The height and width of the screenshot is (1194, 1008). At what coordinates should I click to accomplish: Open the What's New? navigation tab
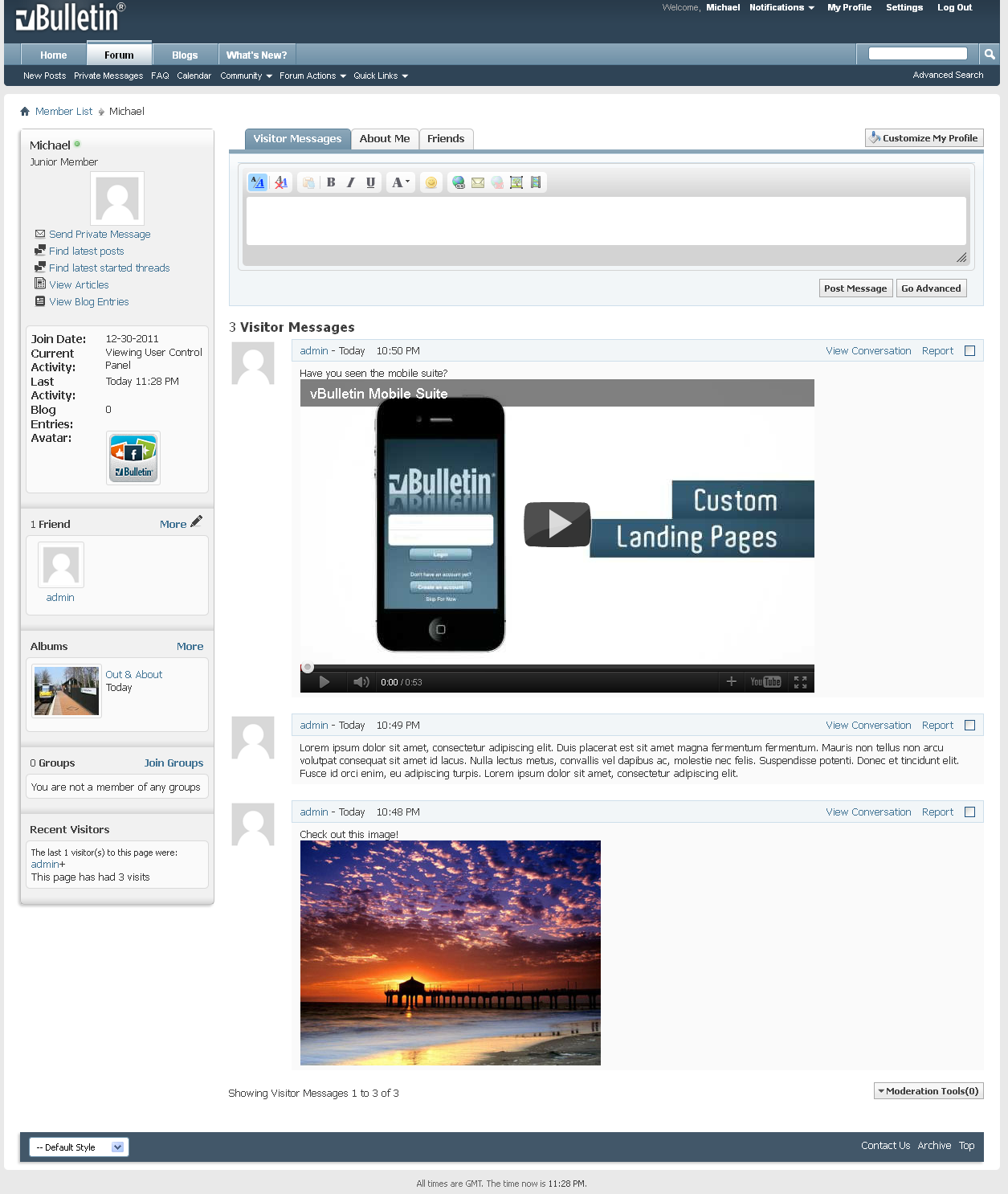[x=256, y=55]
